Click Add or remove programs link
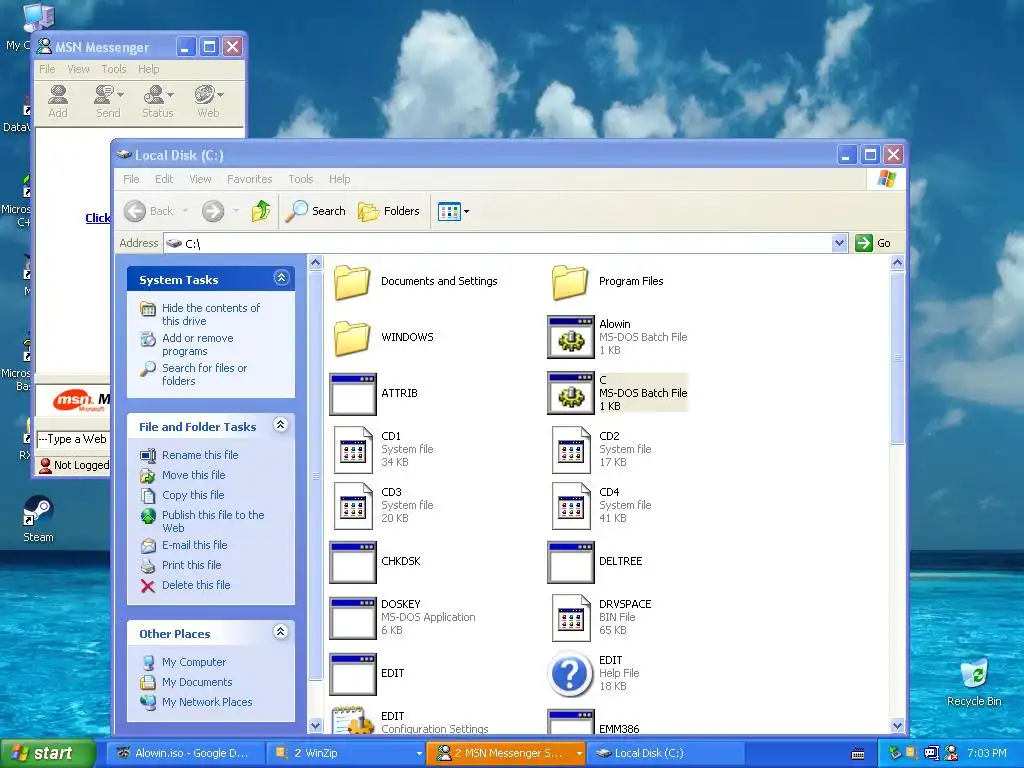This screenshot has width=1024, height=768. click(x=197, y=344)
